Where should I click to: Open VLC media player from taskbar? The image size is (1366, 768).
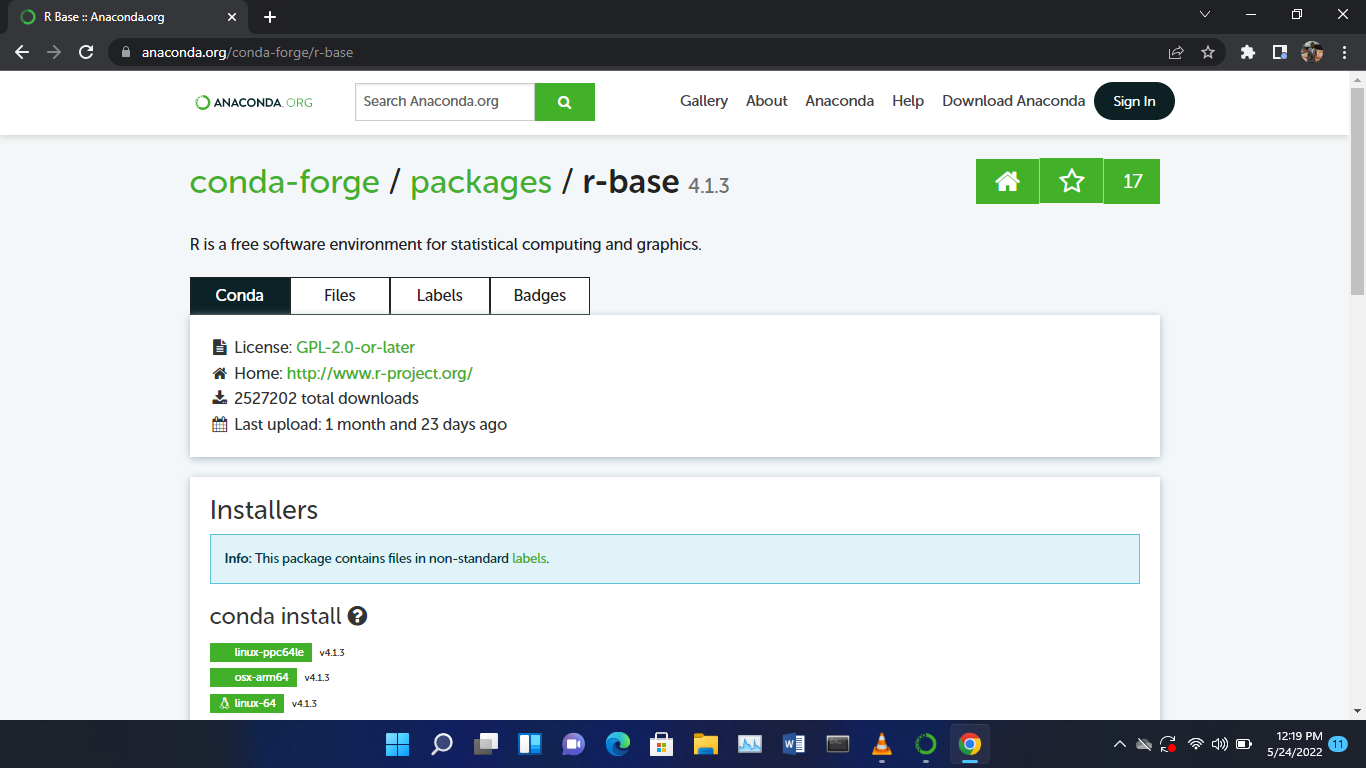(882, 744)
